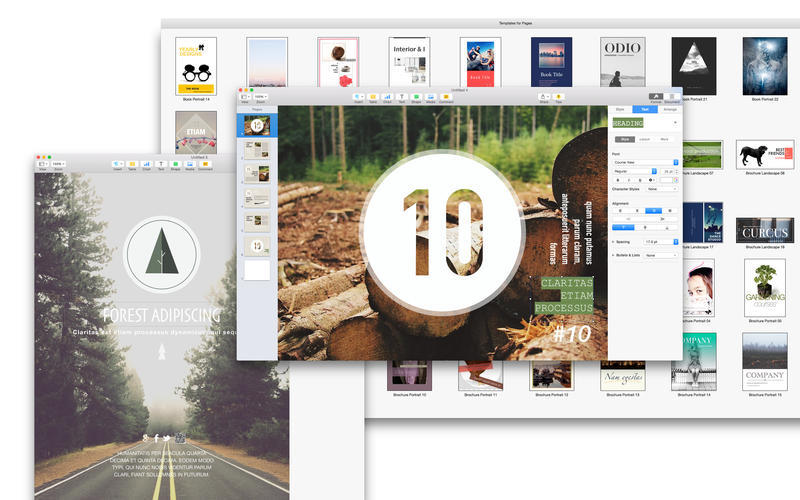Toggle italic text formatting in the Font section
The image size is (800, 500).
629,180
